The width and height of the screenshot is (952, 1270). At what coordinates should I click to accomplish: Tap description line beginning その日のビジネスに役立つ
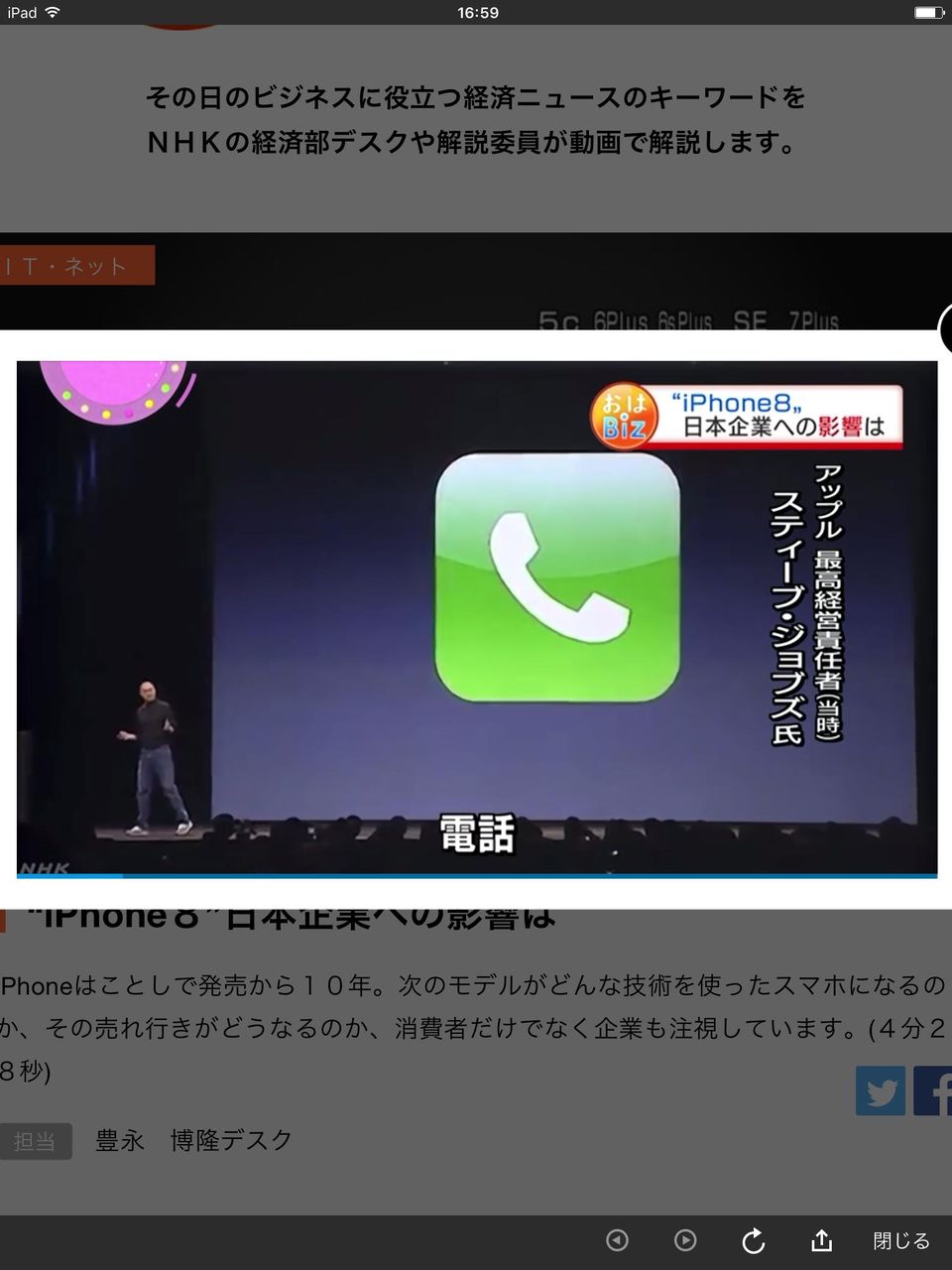pos(476,97)
